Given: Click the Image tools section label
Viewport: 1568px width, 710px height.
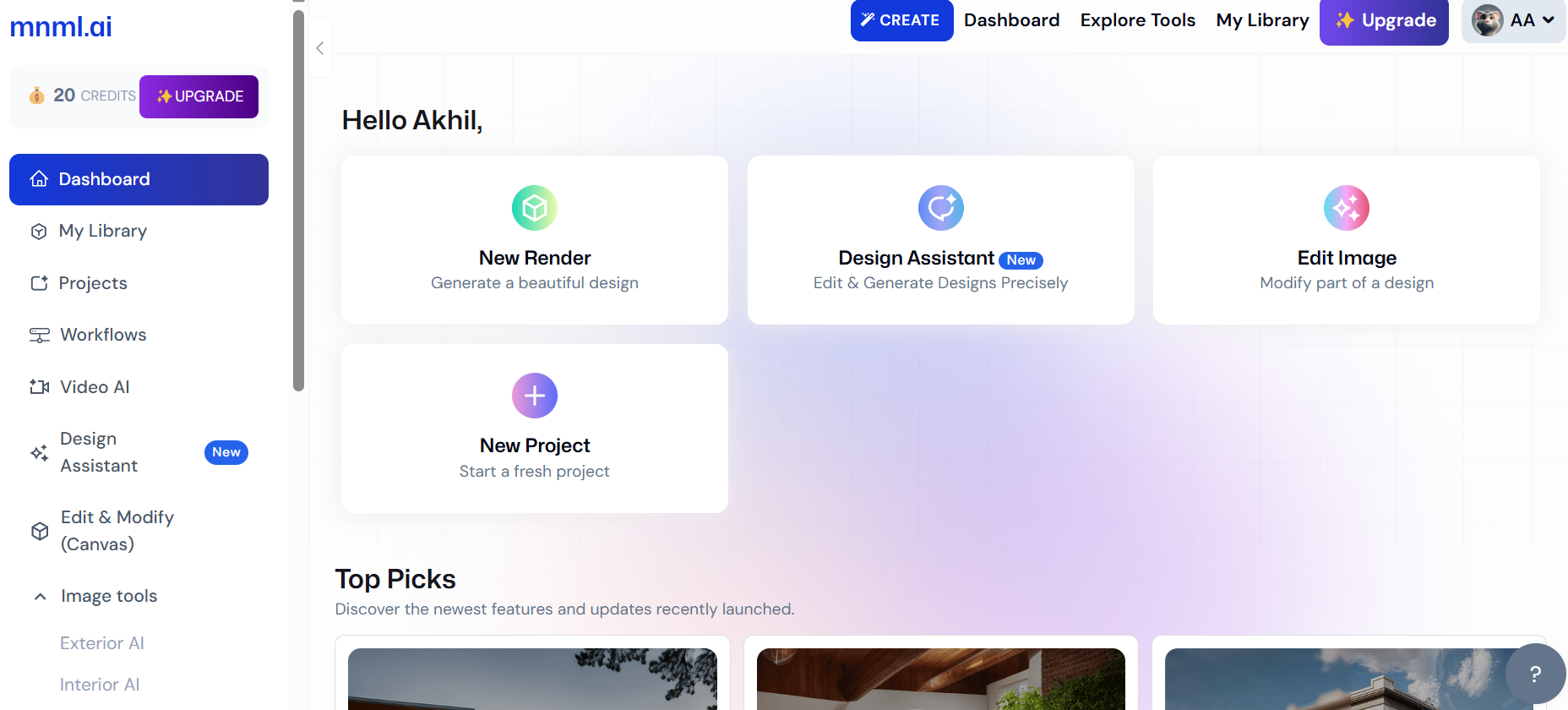Looking at the screenshot, I should [x=109, y=596].
